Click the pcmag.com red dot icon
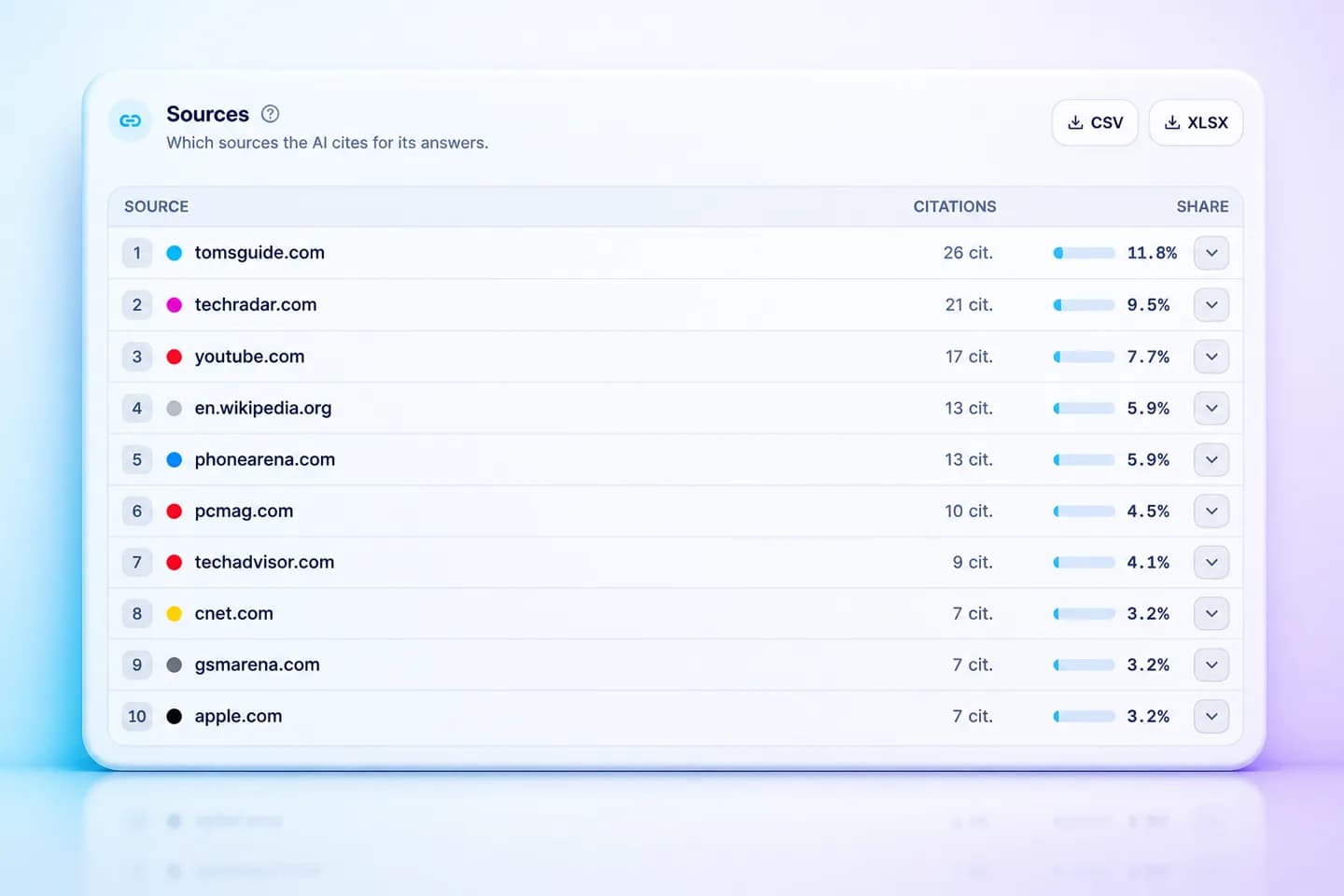Screen dimensions: 1344x896 pos(174,511)
